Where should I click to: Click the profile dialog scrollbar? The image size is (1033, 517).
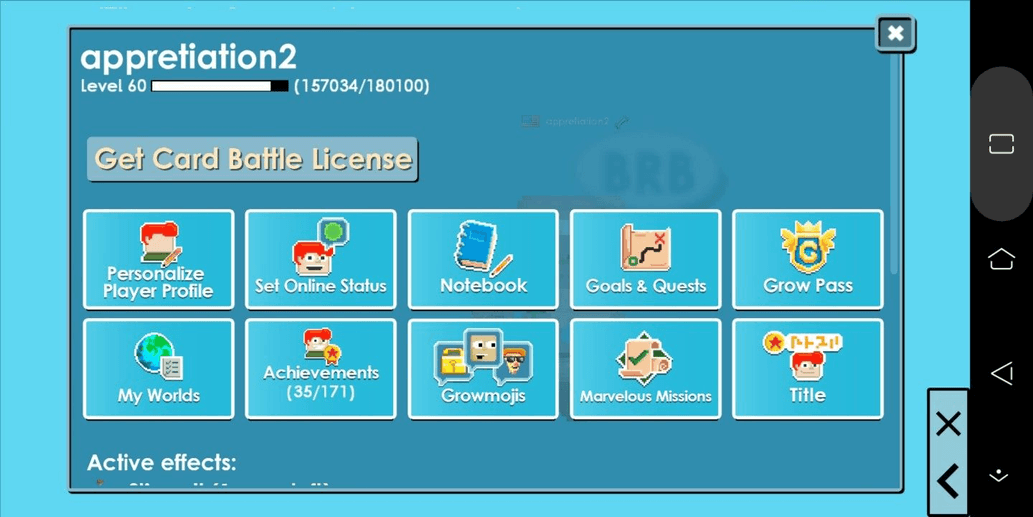[894, 163]
